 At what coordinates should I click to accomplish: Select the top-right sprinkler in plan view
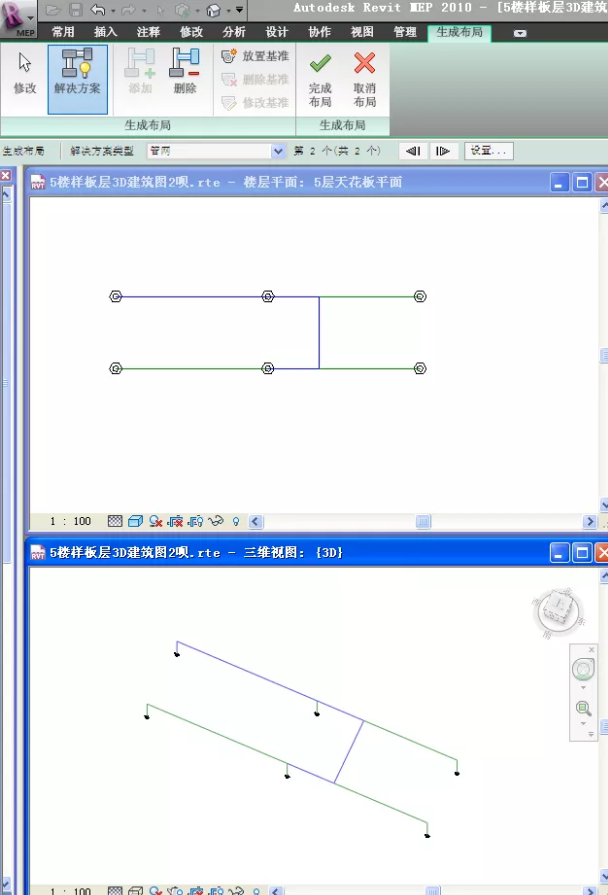point(420,296)
